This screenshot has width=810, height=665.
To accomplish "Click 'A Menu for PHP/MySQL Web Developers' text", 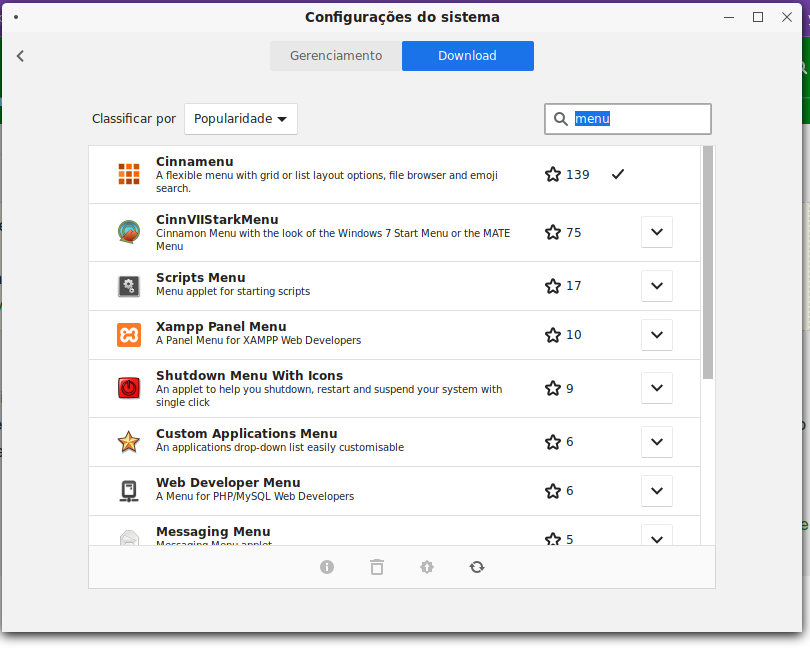I will (x=255, y=497).
